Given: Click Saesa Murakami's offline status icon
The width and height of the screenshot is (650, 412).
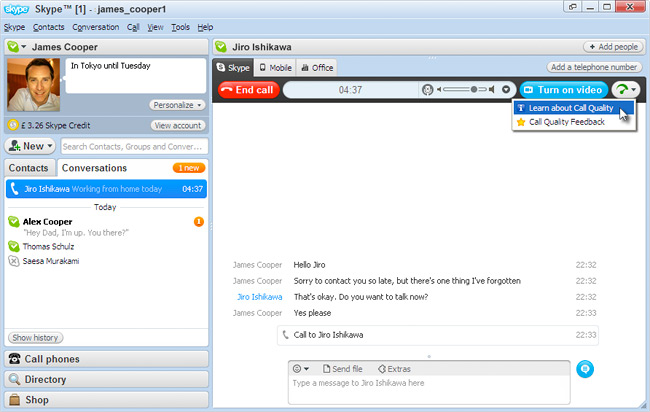Looking at the screenshot, I should click(x=14, y=261).
